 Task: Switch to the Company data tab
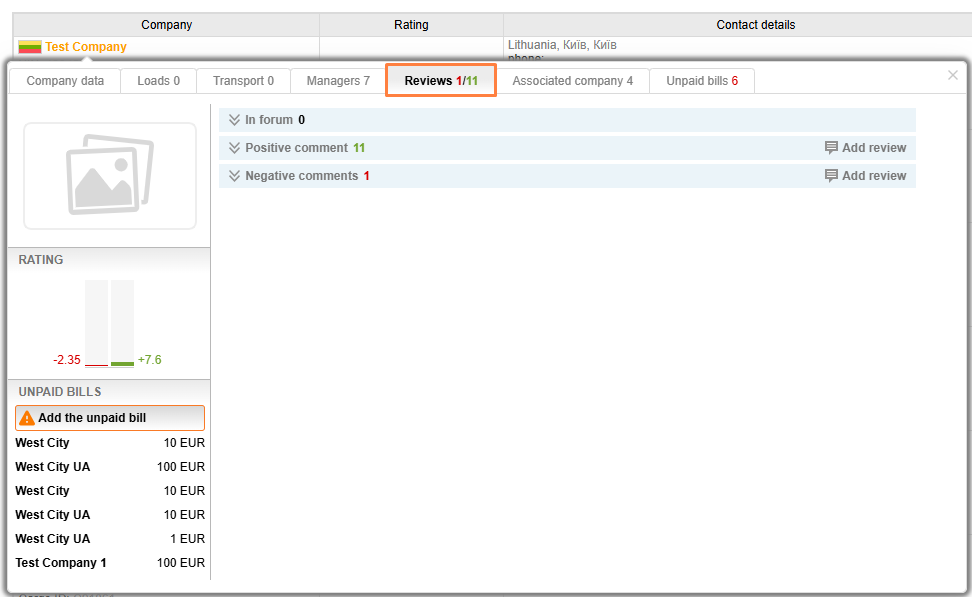point(65,81)
